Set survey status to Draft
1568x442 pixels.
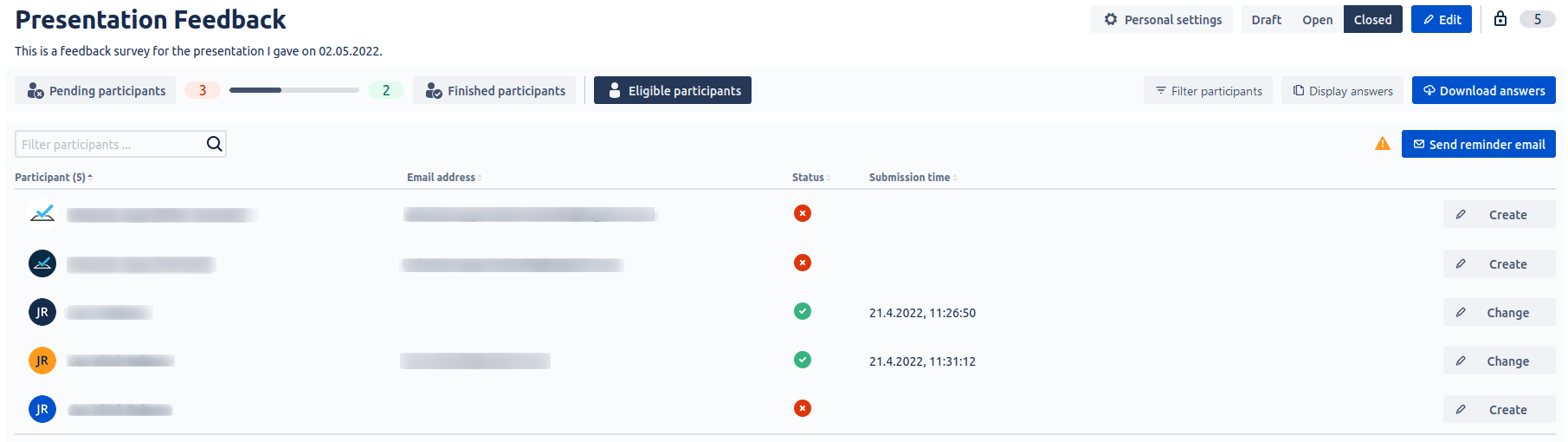point(1266,19)
